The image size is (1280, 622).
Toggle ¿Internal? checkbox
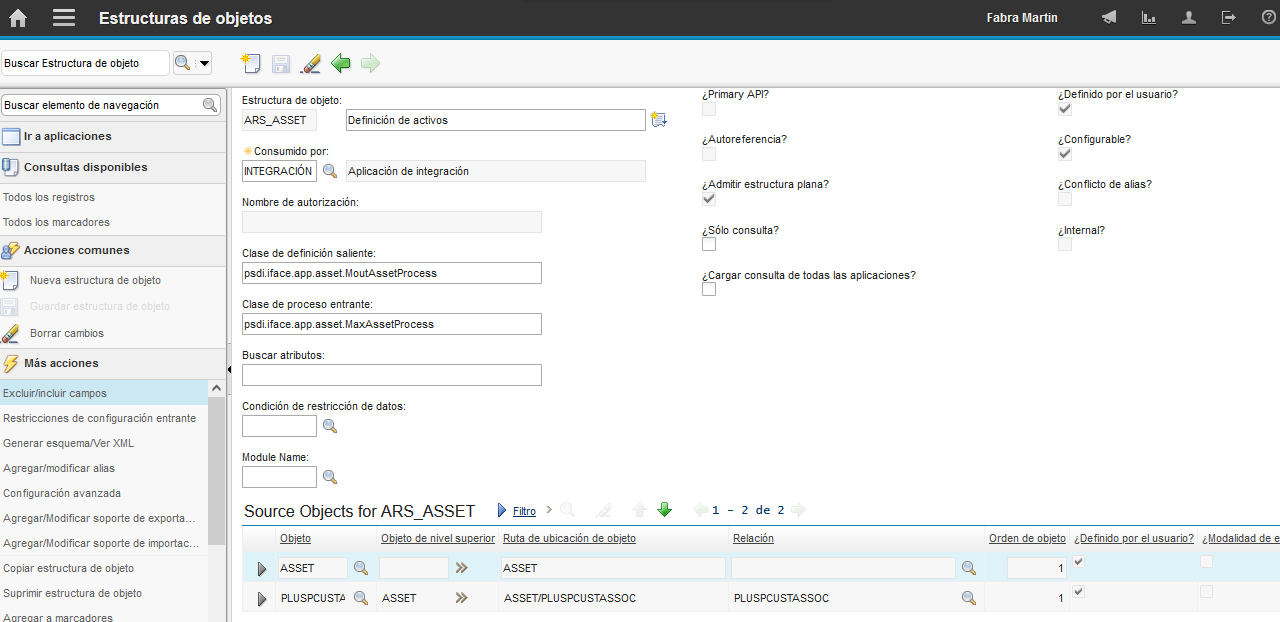pyautogui.click(x=1065, y=244)
